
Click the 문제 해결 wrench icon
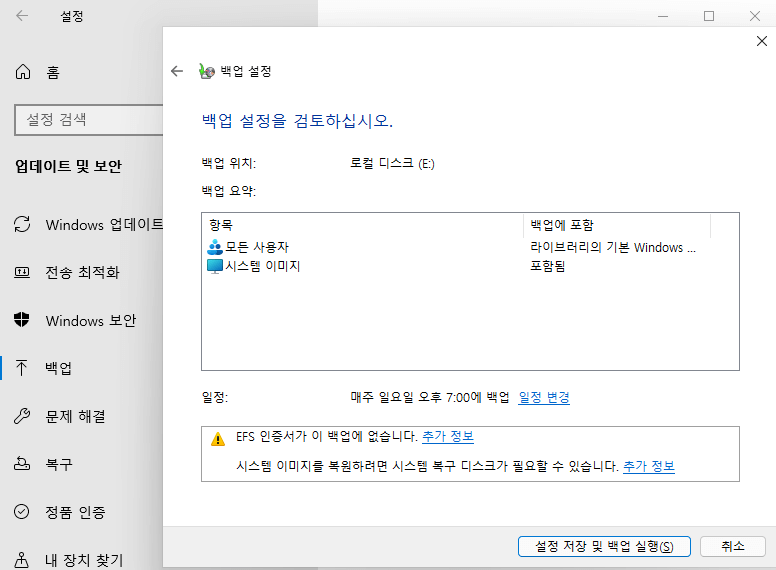(22, 416)
